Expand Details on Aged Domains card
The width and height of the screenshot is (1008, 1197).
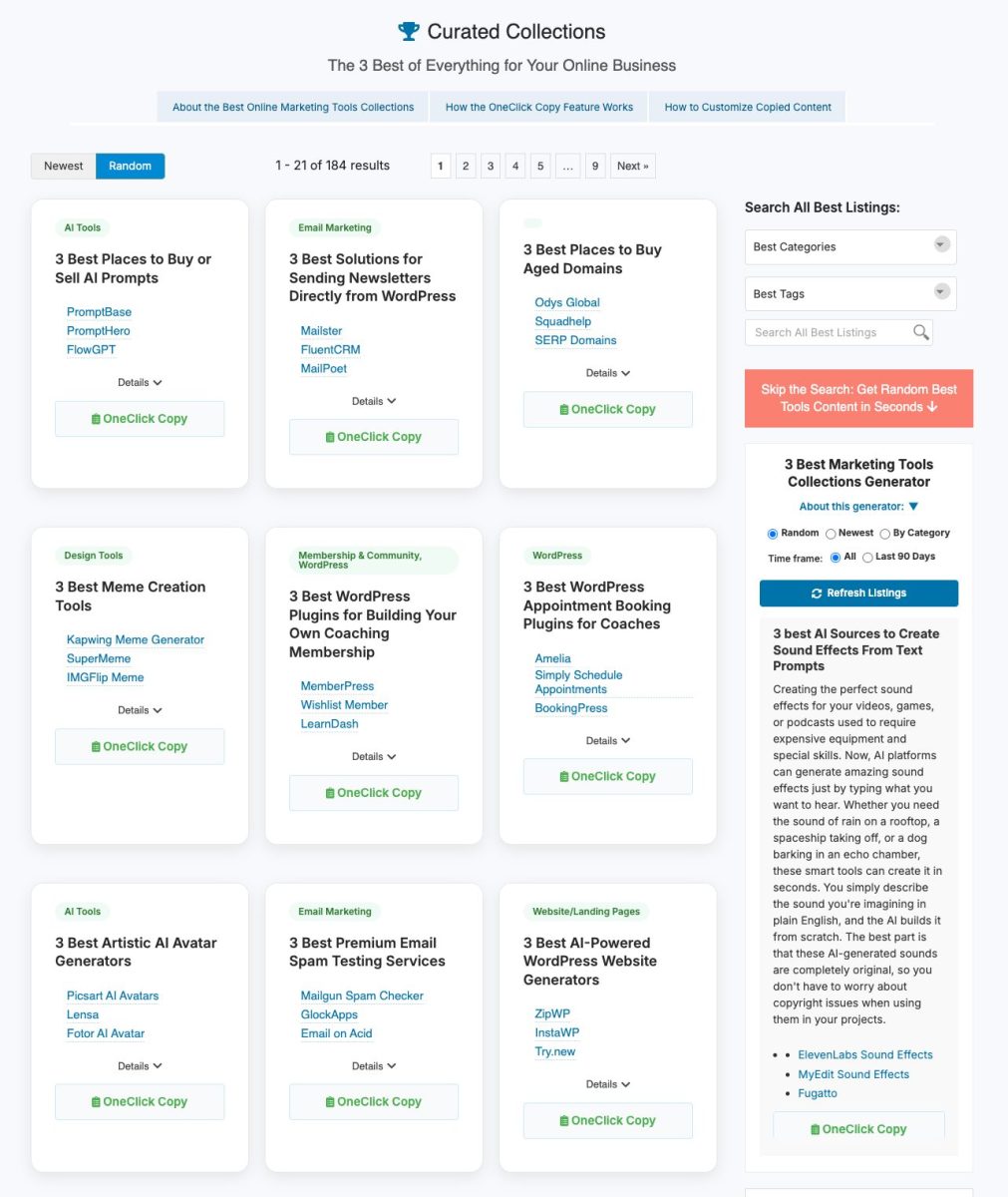pyautogui.click(x=607, y=373)
